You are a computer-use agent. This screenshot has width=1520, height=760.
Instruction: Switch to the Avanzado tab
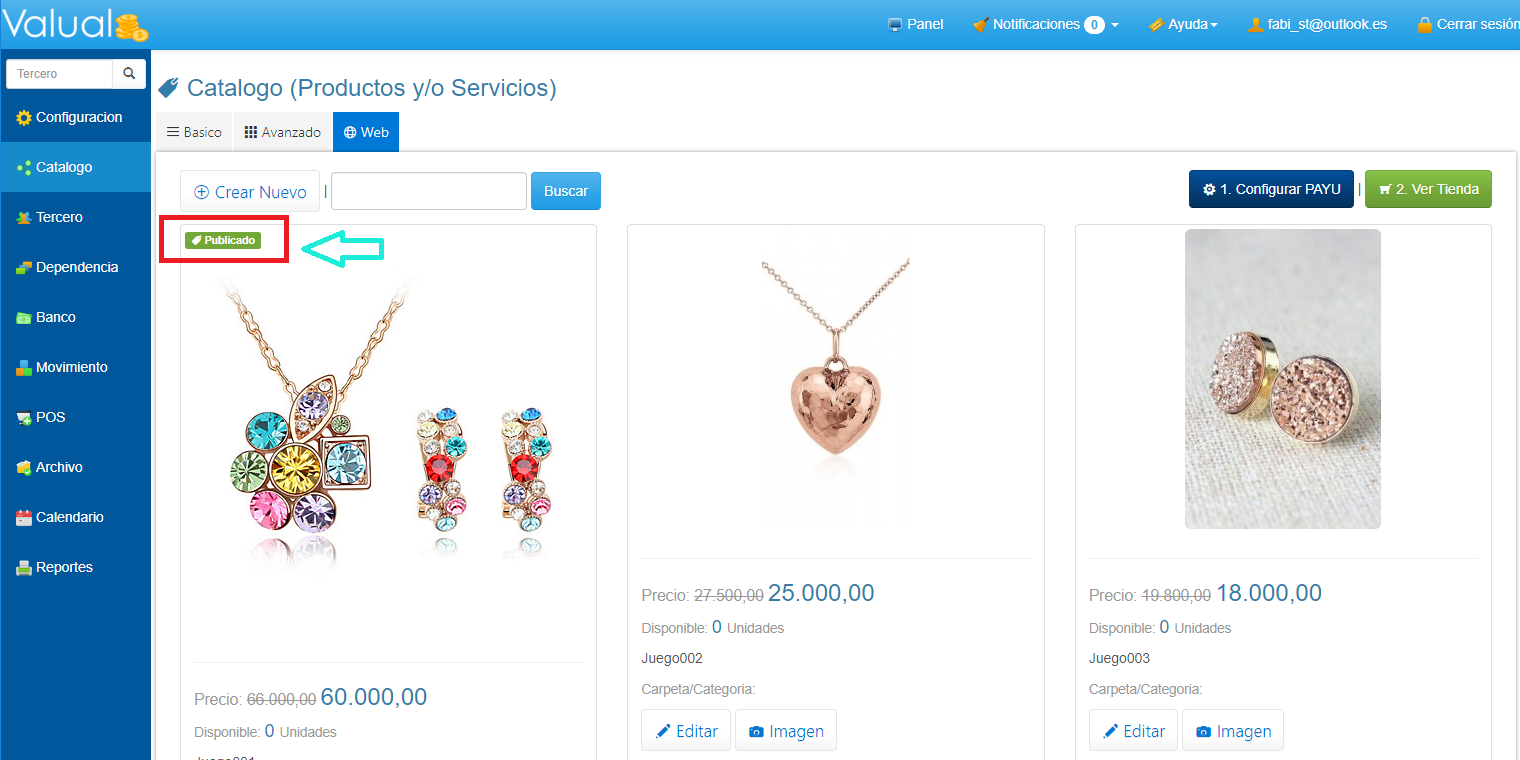click(283, 132)
